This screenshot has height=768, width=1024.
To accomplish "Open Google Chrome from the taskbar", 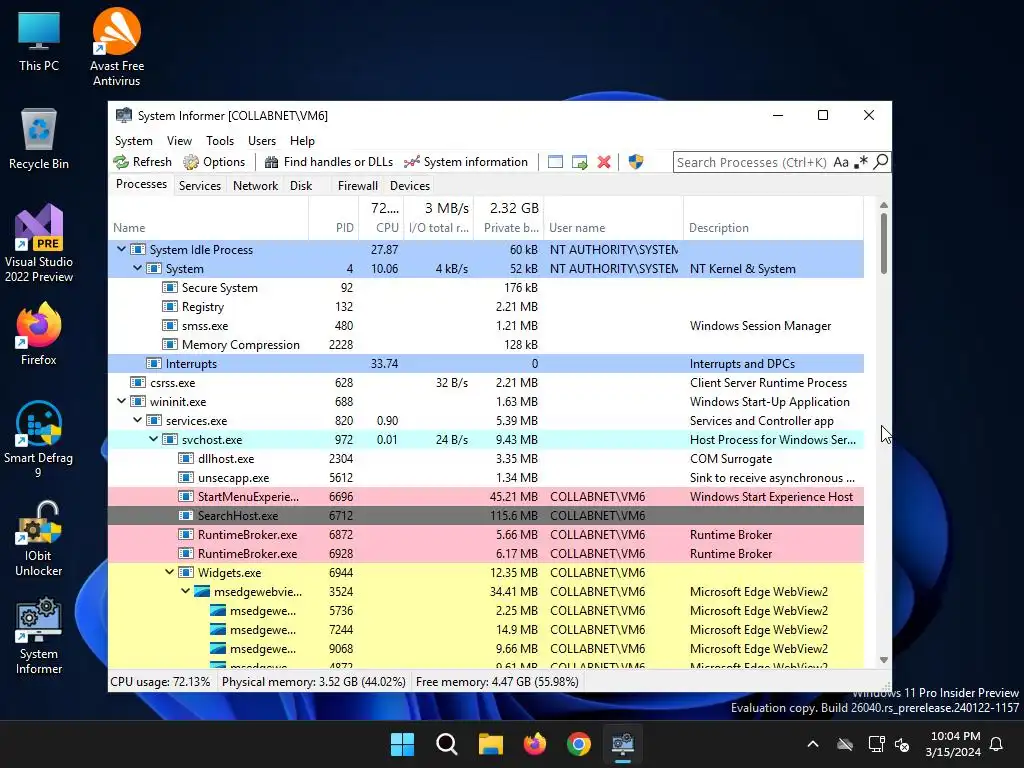I will (x=579, y=744).
